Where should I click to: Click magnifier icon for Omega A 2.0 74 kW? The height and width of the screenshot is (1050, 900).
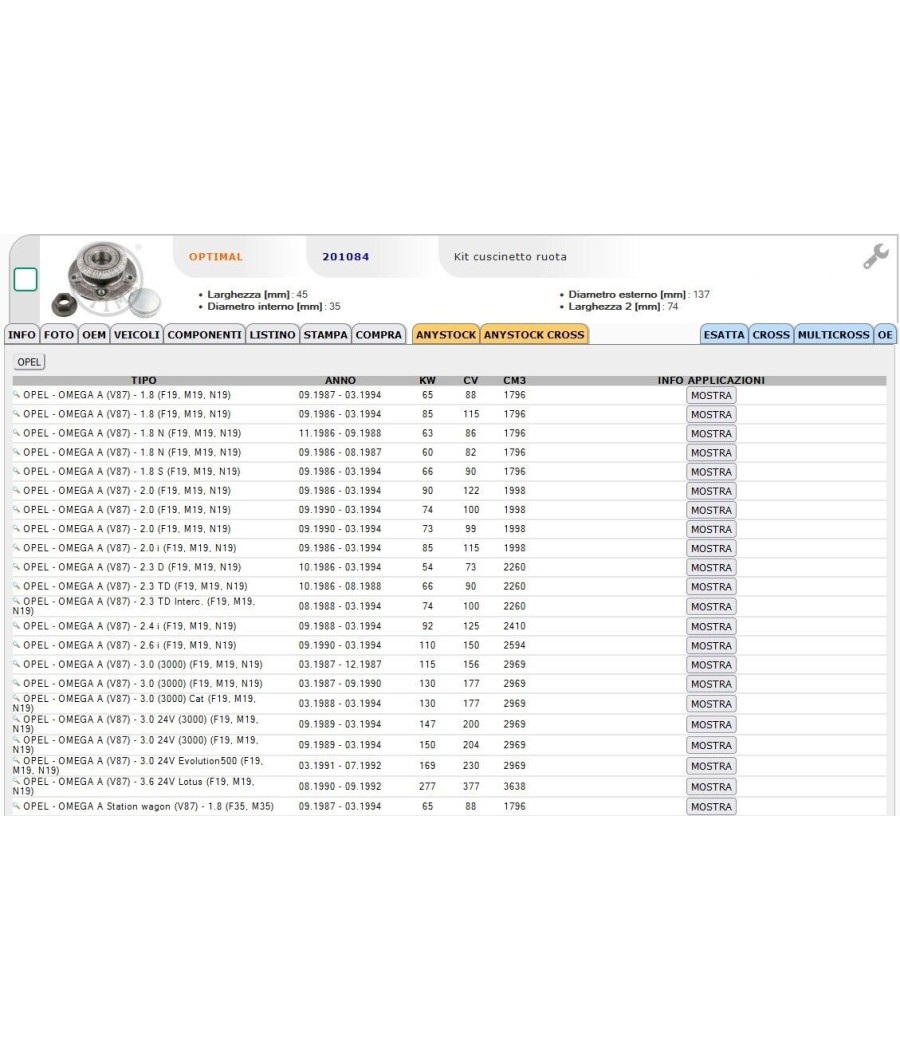pos(17,509)
